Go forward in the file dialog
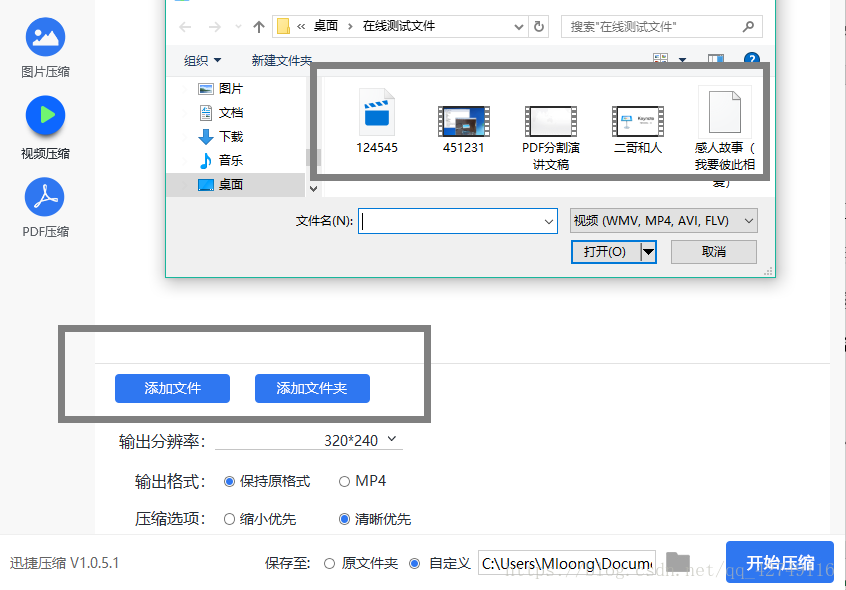This screenshot has width=846, height=590. point(215,26)
